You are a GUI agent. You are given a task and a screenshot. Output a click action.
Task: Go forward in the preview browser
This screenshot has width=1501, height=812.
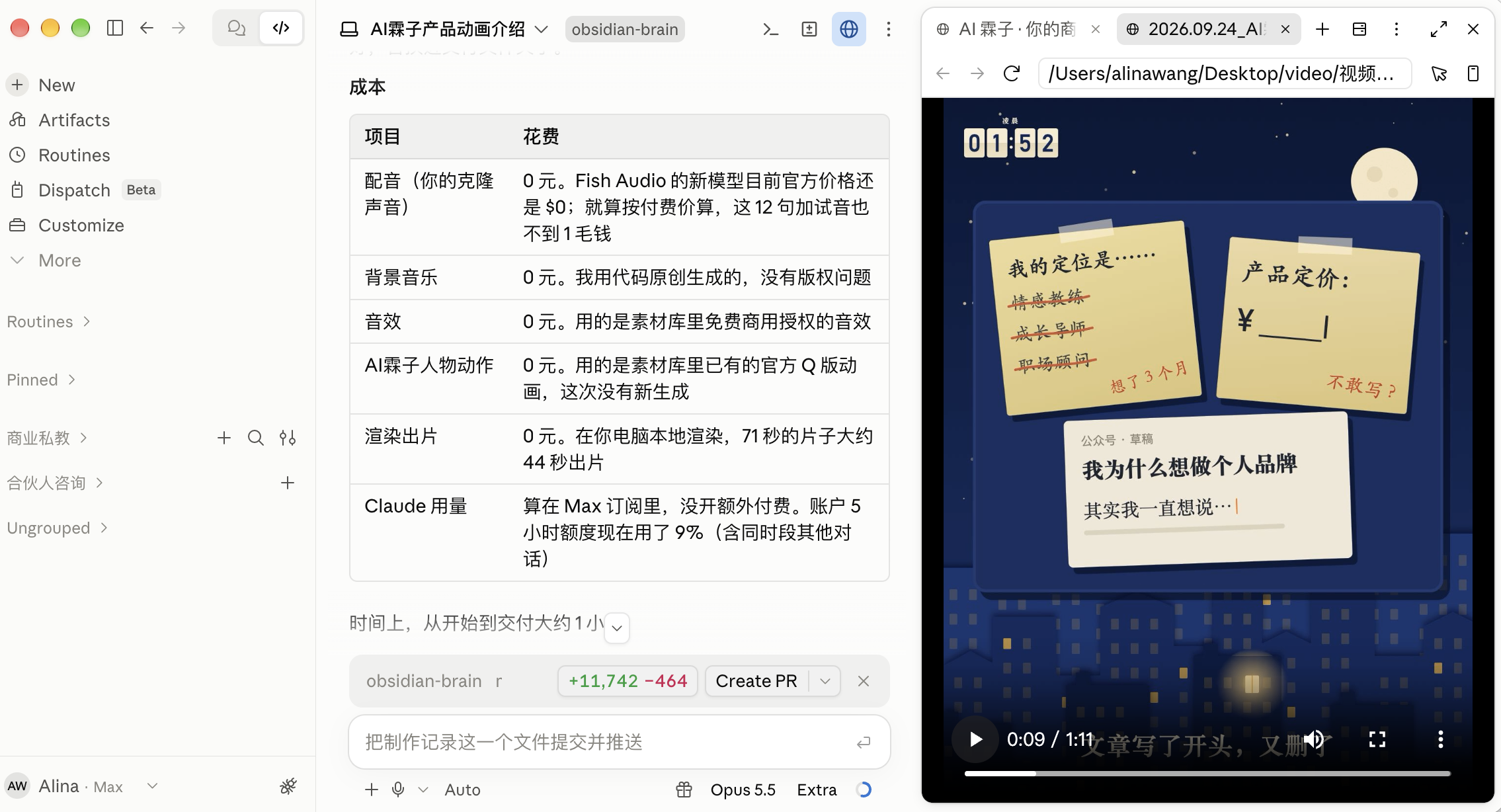pos(977,73)
